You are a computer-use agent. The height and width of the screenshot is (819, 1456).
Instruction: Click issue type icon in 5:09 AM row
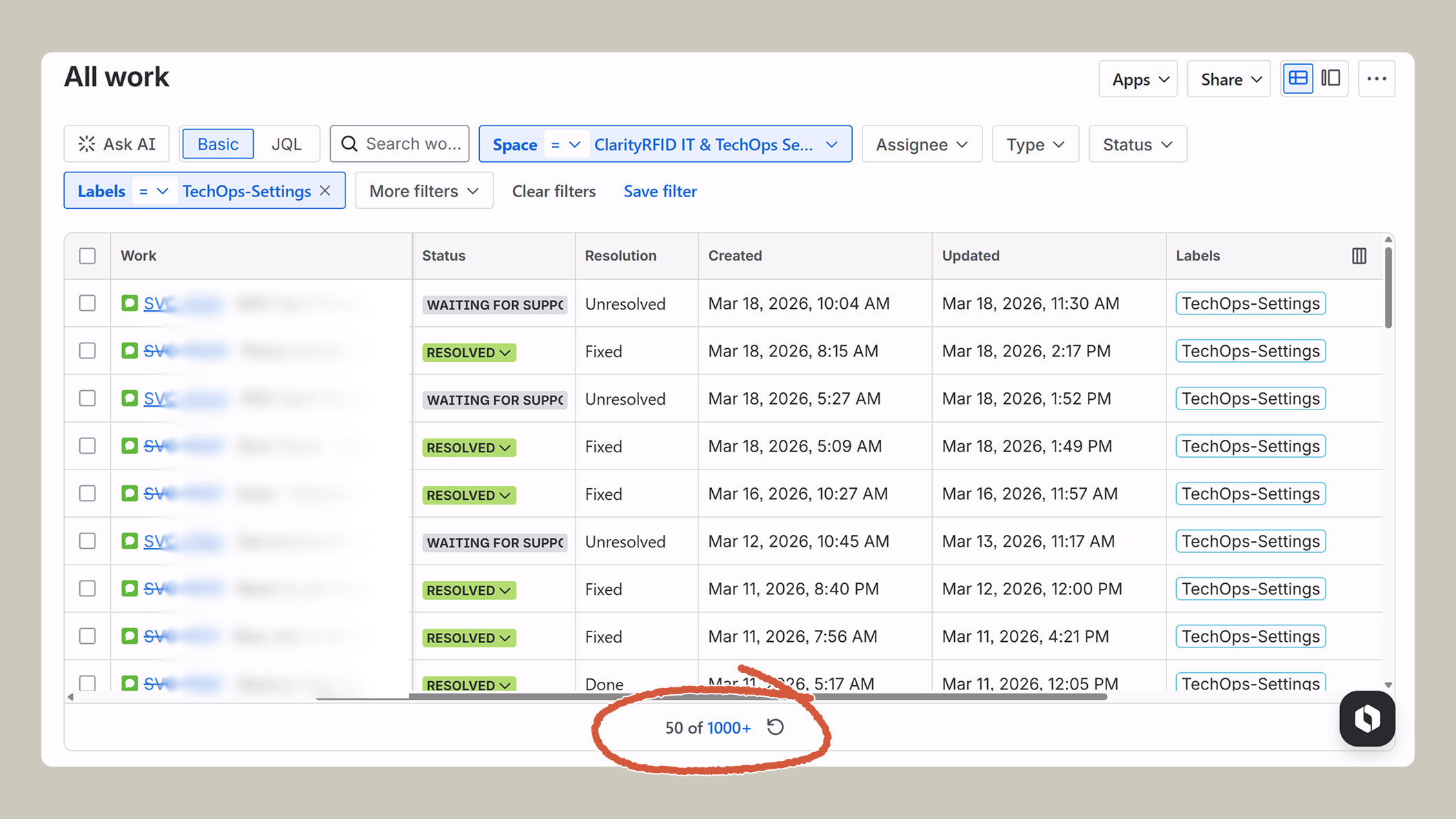pos(130,445)
